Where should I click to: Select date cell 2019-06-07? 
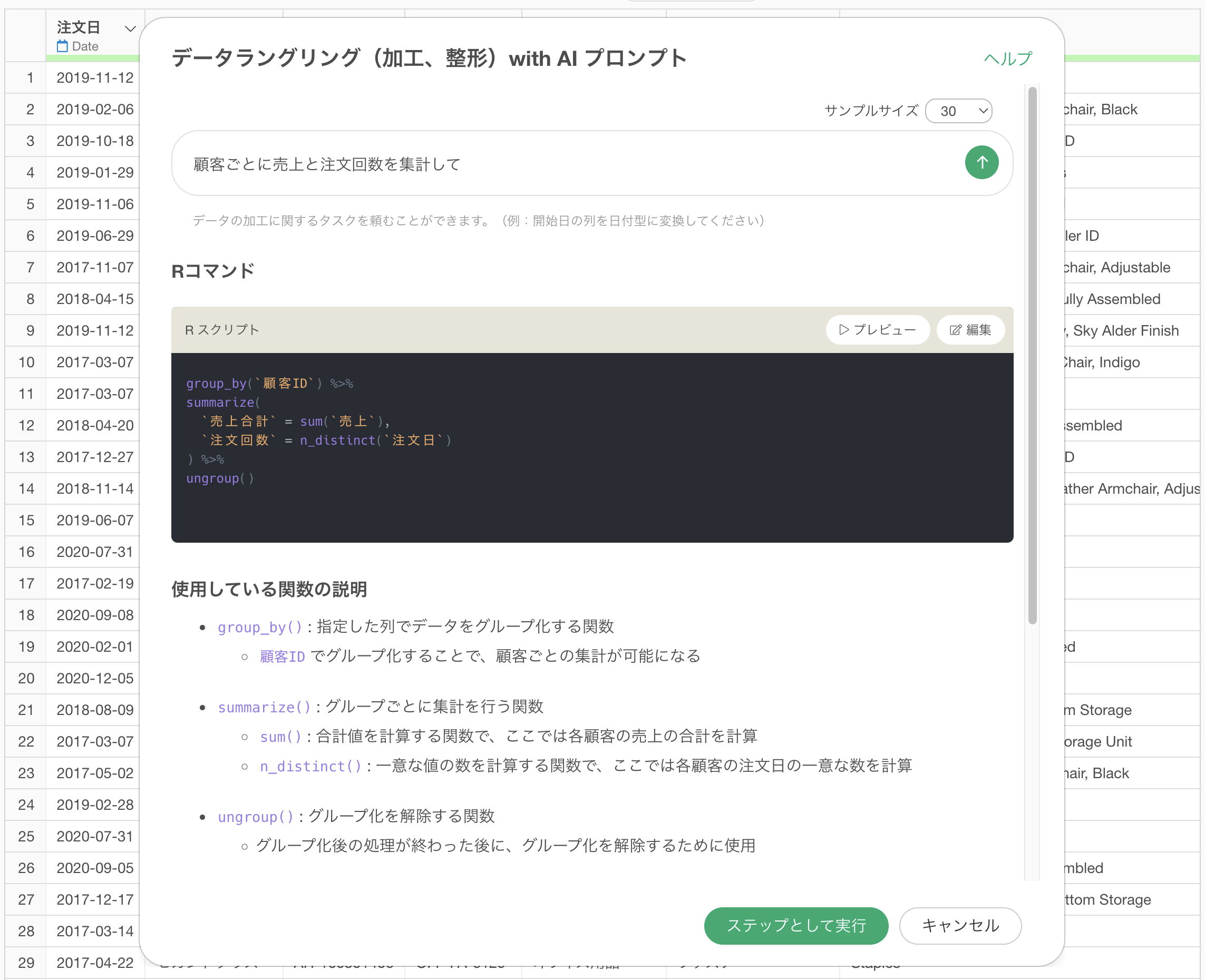[95, 520]
